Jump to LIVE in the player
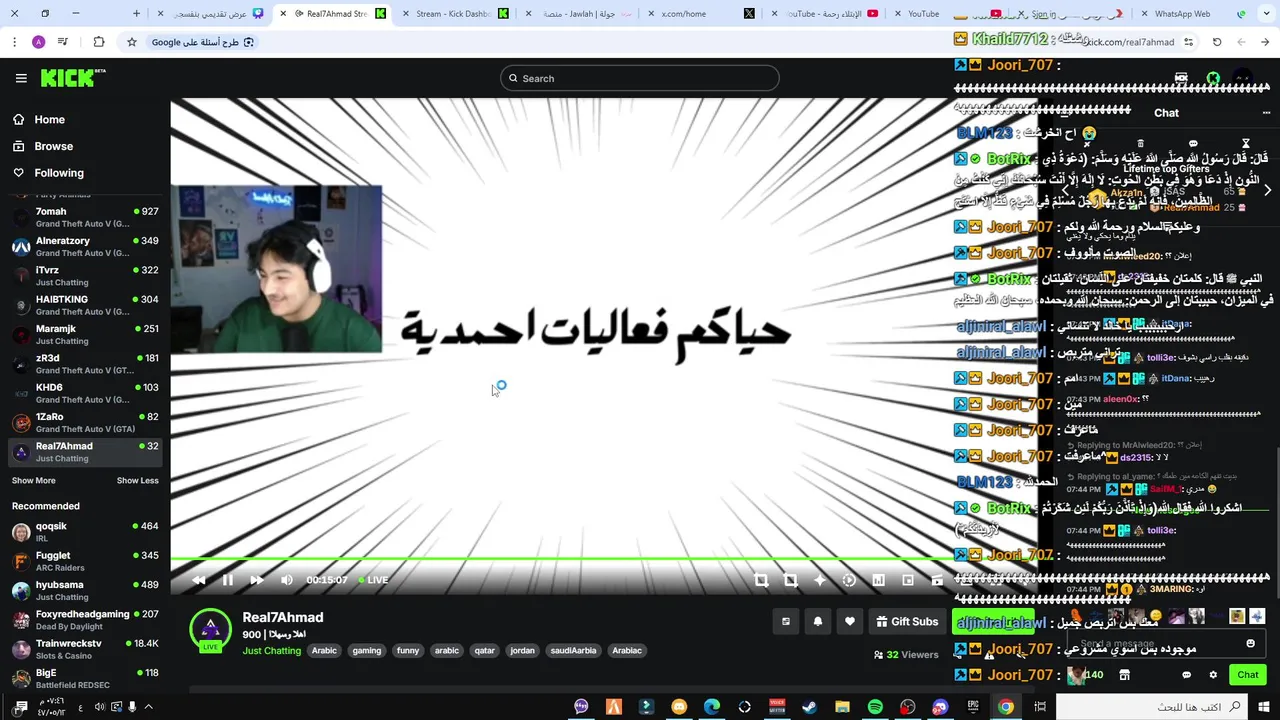 [374, 580]
